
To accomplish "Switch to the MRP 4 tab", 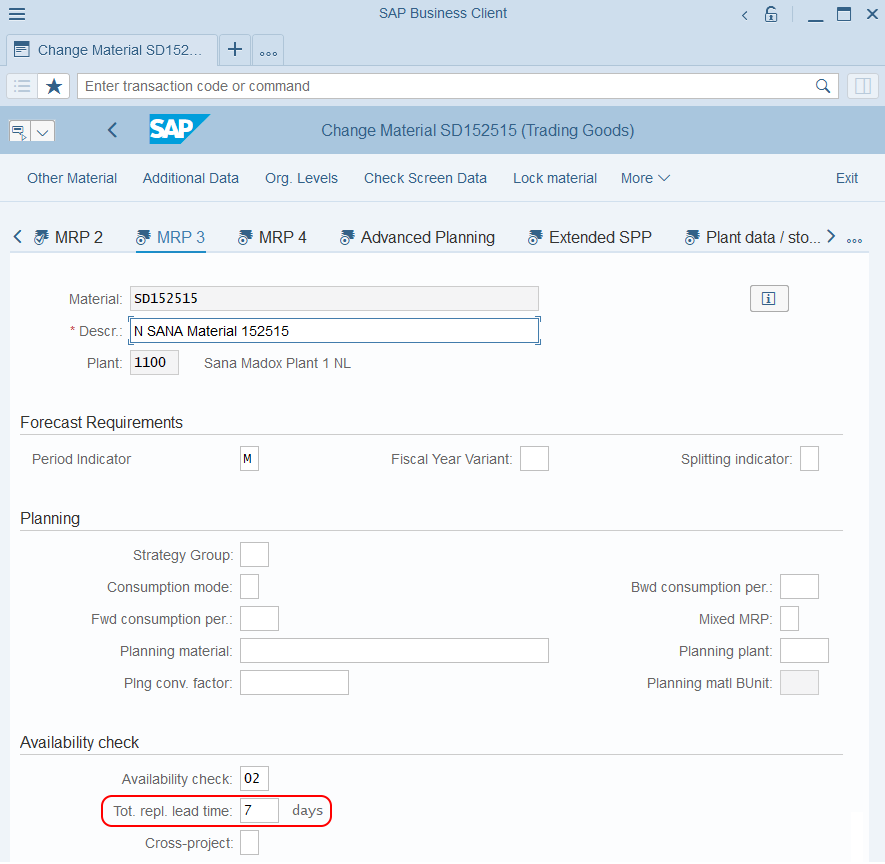I will click(272, 237).
